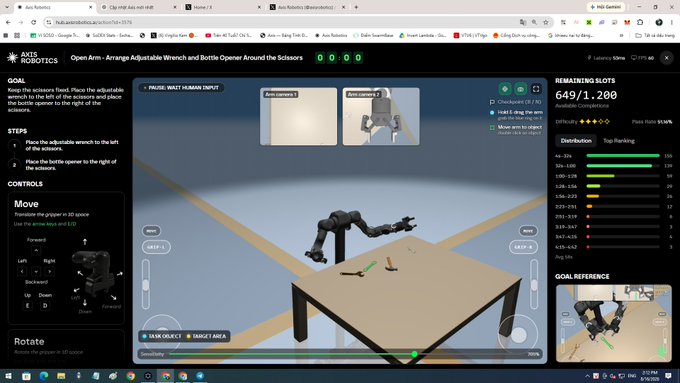This screenshot has width=680, height=383.
Task: Click the GRIP-L button
Action: click(156, 247)
